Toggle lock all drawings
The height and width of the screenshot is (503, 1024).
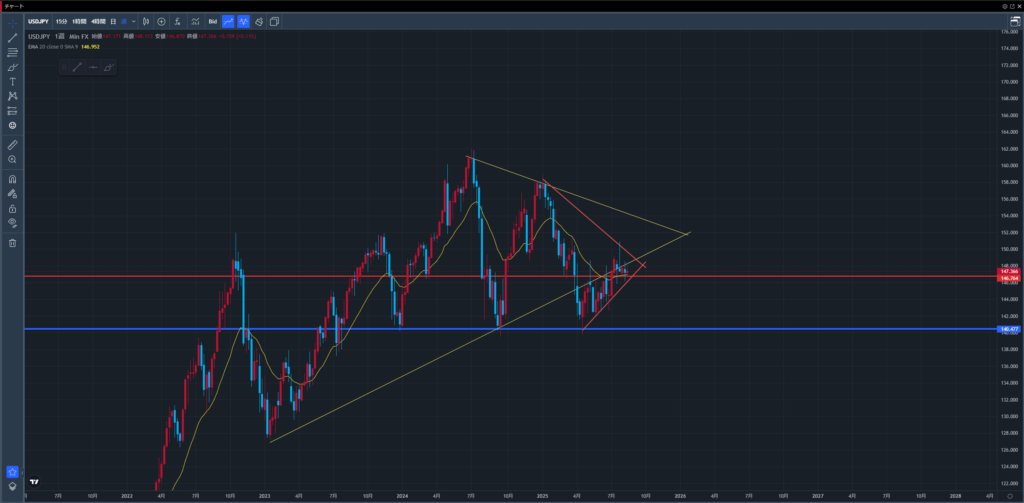tap(12, 208)
